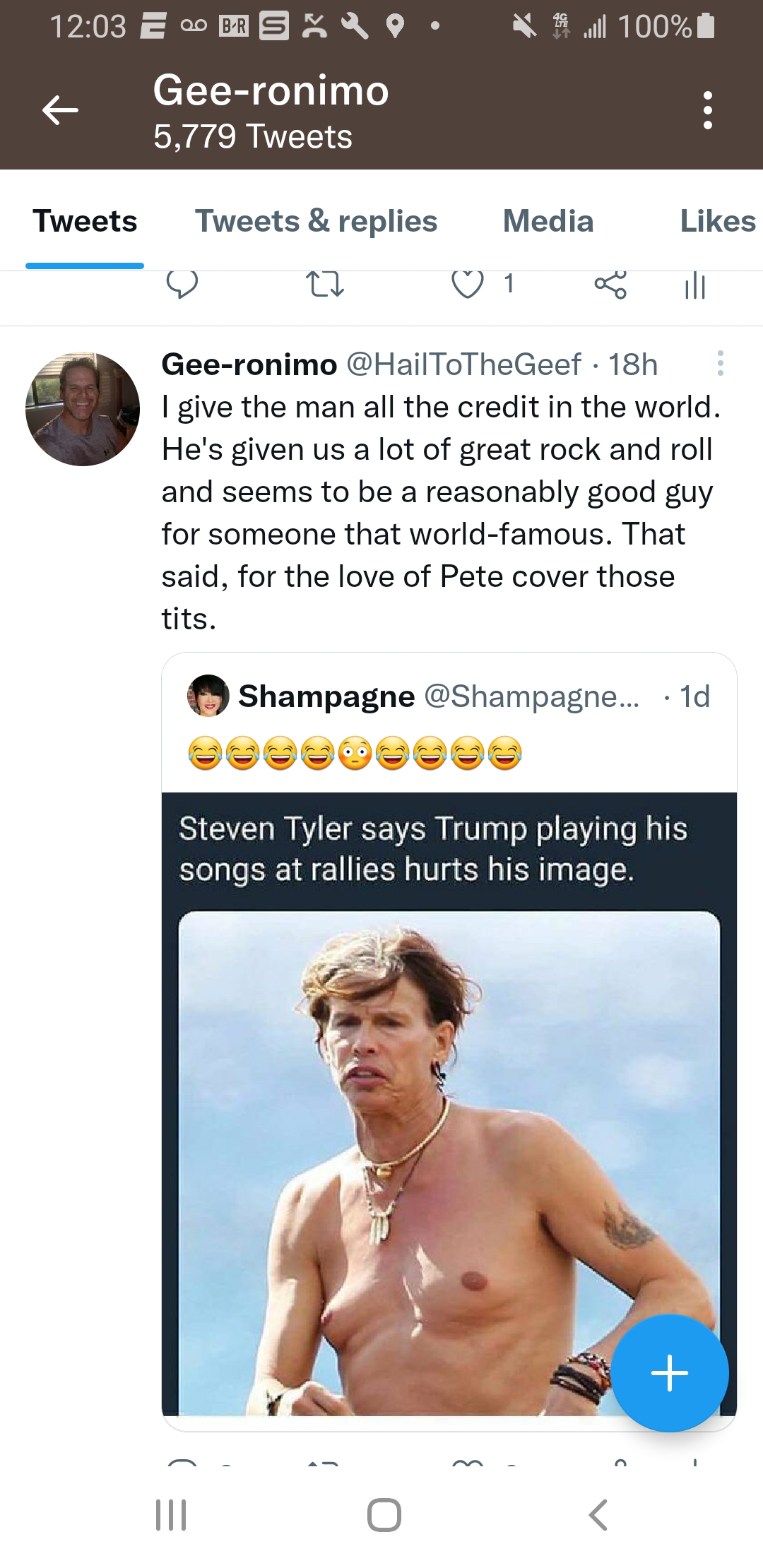Tap Shampagne's small avatar in the quote

tap(208, 696)
